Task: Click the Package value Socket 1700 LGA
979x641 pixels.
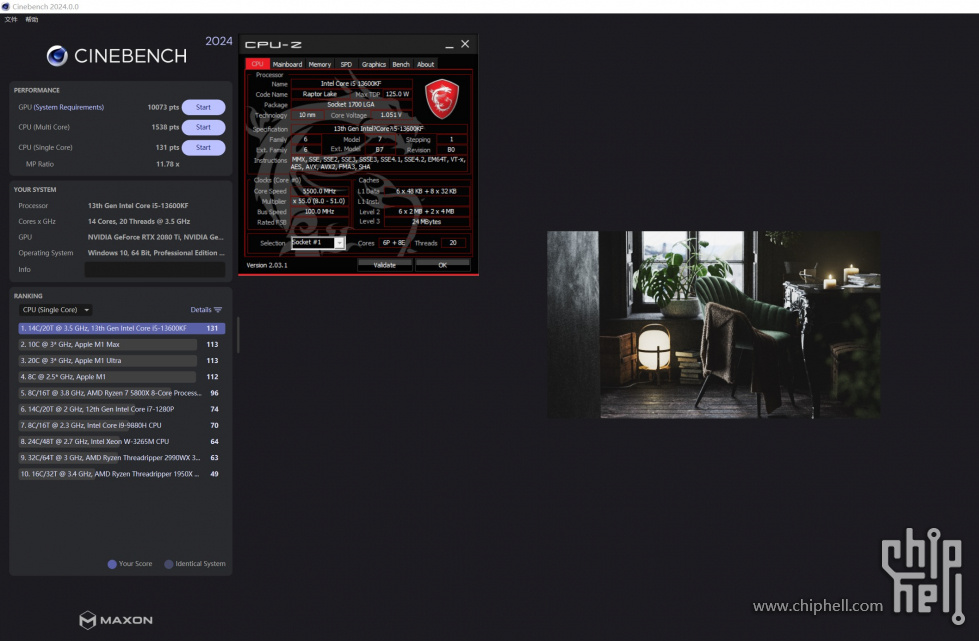Action: point(351,105)
